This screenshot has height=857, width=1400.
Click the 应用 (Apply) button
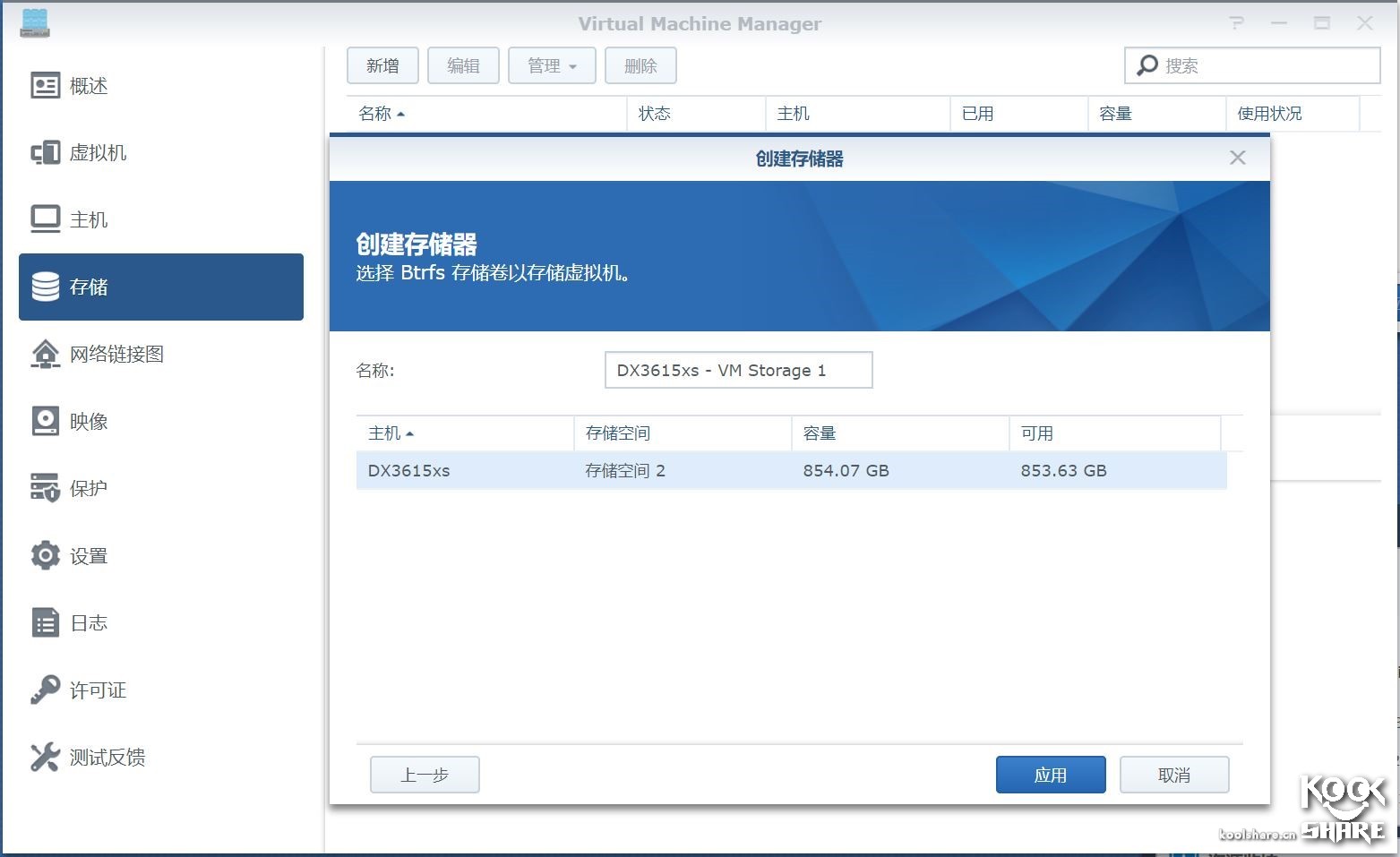point(1050,774)
